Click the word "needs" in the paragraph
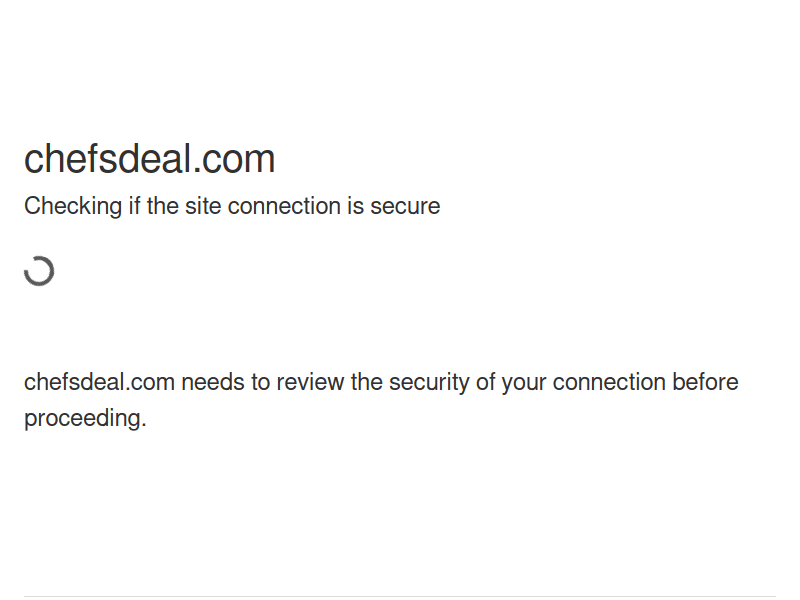 point(214,382)
